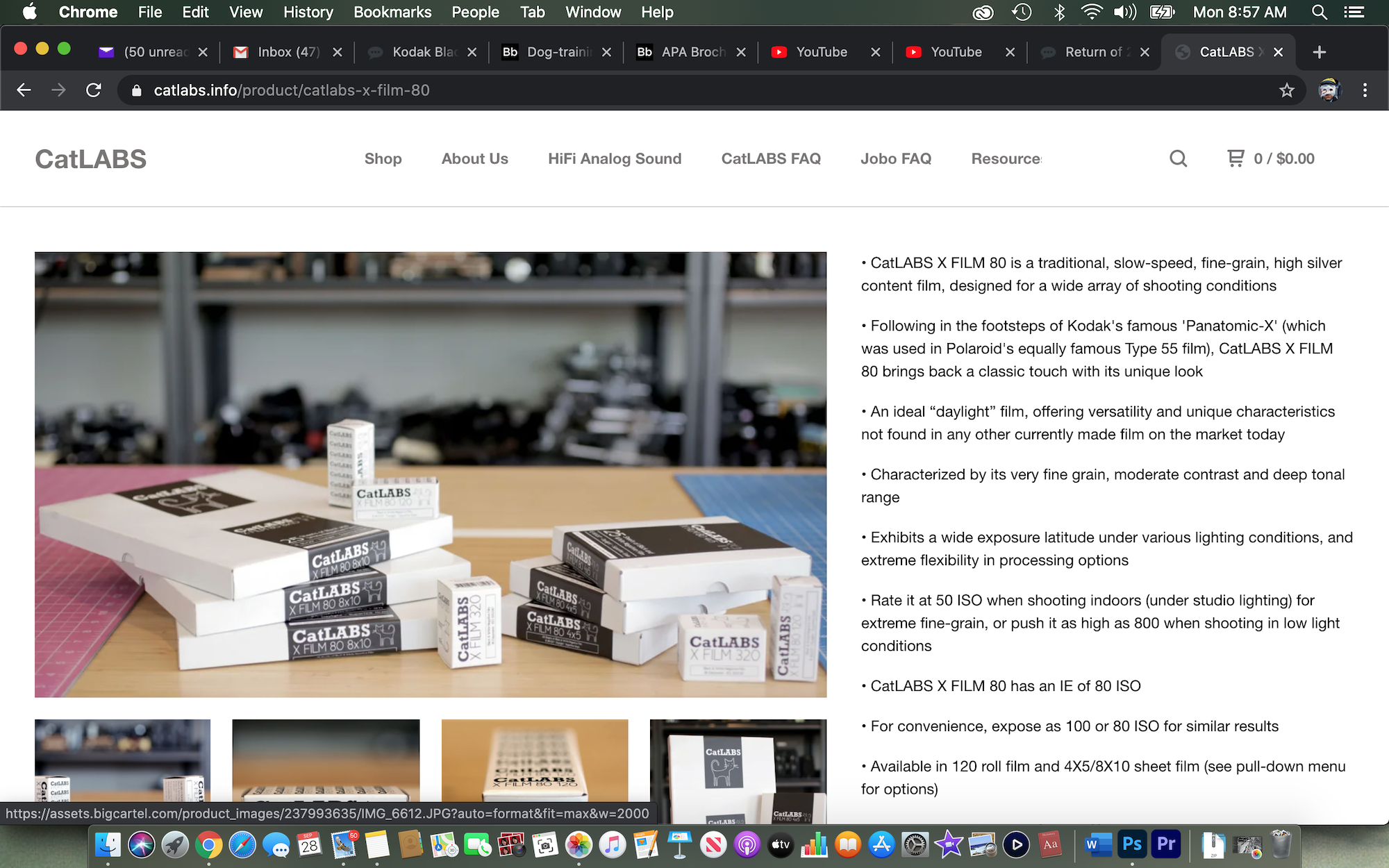Click the Wi-Fi status menu icon
1389x868 pixels.
point(1091,12)
